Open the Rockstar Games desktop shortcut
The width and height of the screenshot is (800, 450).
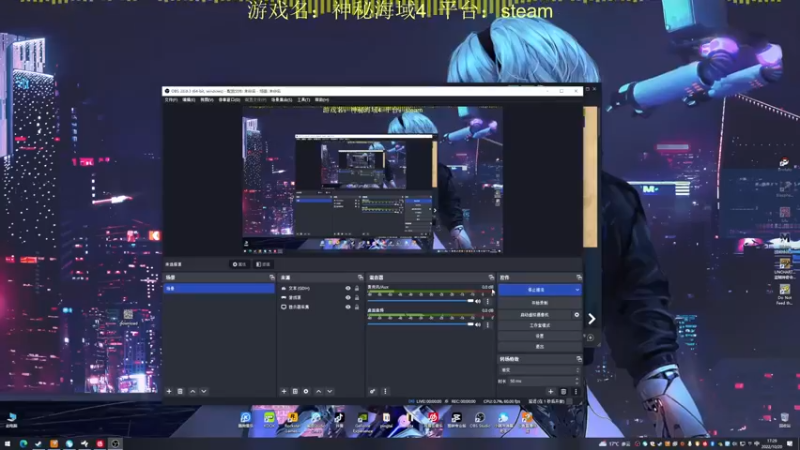pyautogui.click(x=292, y=422)
